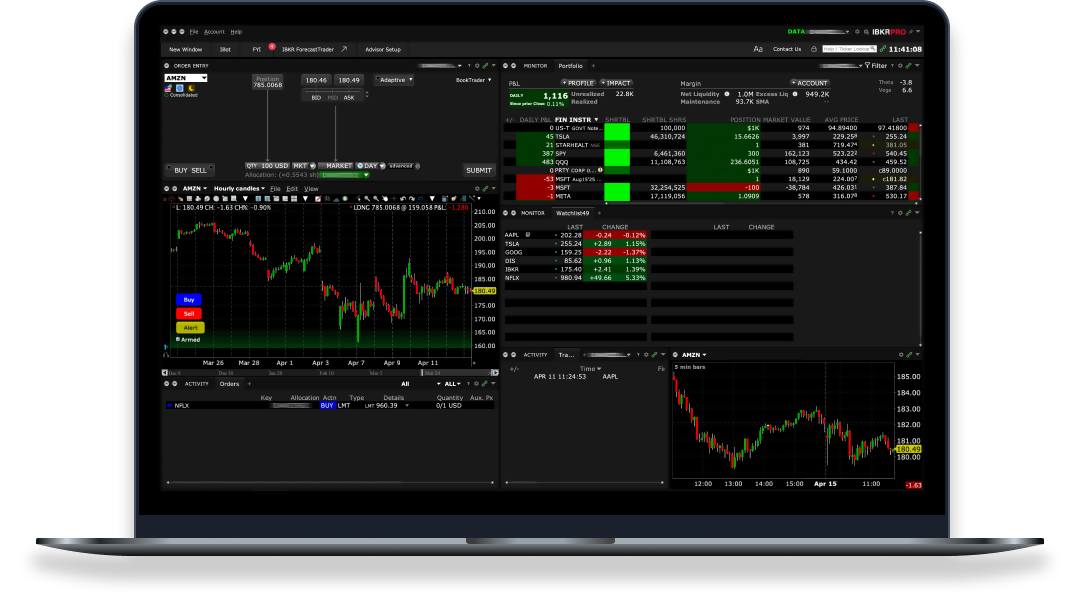Select the crosshair tool in chart toolbar
This screenshot has width=1080, height=600.
point(395,198)
